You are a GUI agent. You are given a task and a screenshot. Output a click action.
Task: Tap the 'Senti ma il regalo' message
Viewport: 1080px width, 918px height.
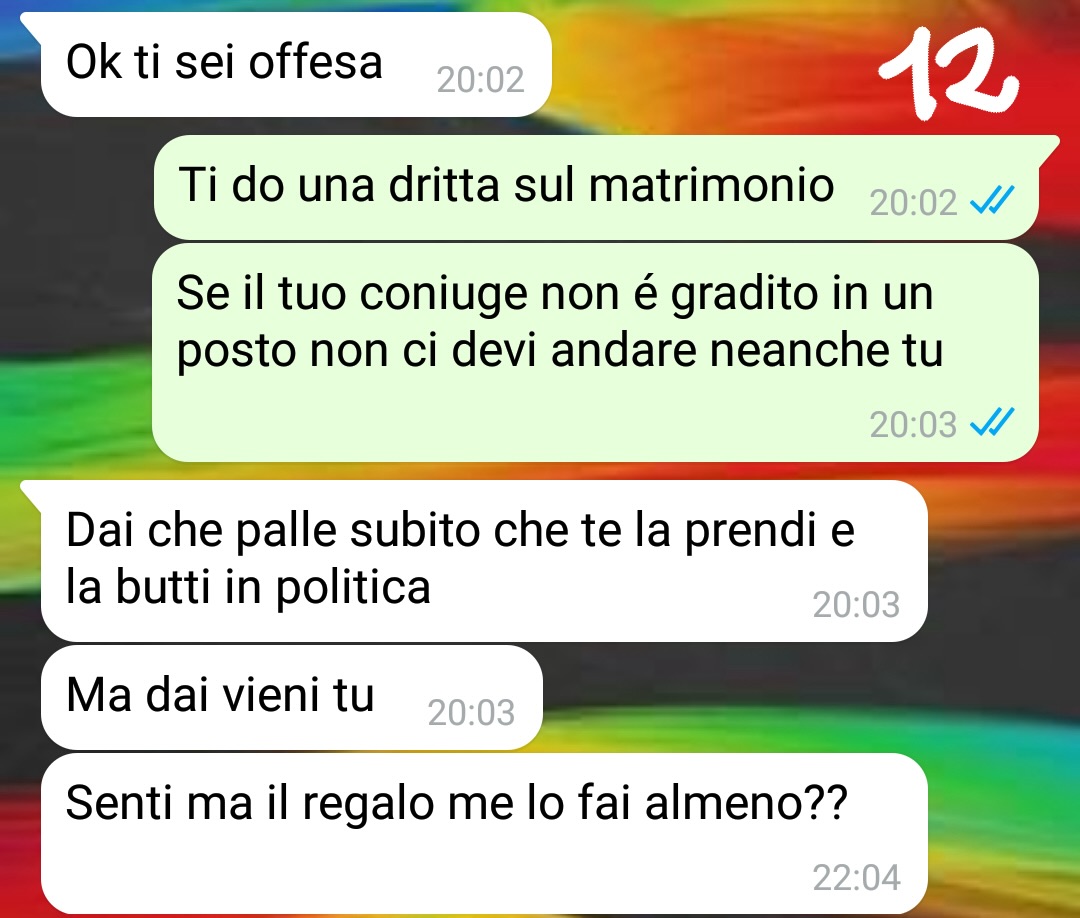pos(484,834)
